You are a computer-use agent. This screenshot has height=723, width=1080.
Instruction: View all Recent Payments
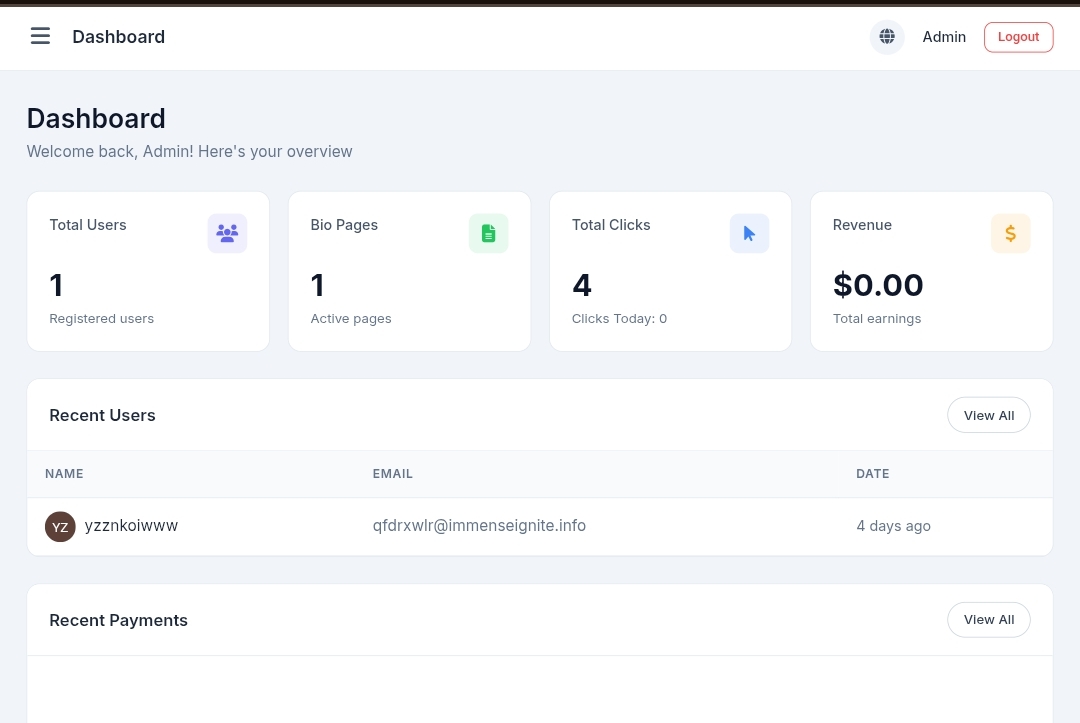[988, 620]
